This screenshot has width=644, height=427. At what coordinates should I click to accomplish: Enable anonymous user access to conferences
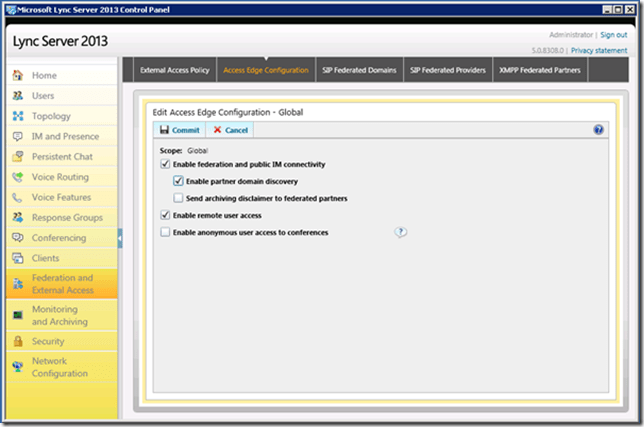[165, 232]
